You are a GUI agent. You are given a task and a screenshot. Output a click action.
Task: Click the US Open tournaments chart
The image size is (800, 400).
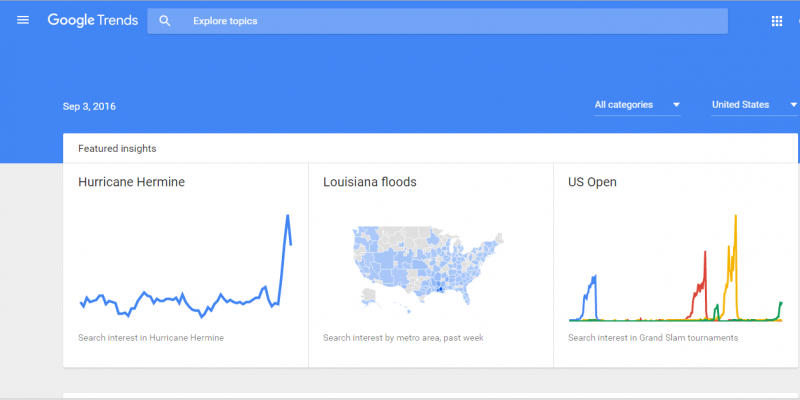tap(675, 270)
